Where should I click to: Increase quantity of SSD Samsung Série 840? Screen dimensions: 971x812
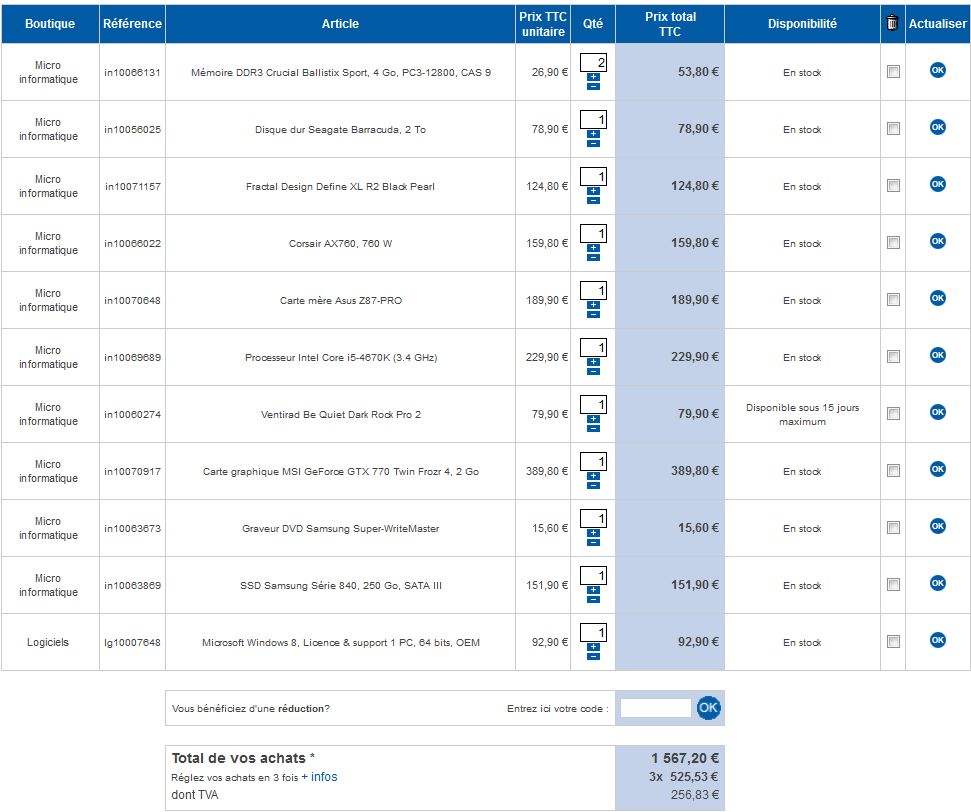593,590
